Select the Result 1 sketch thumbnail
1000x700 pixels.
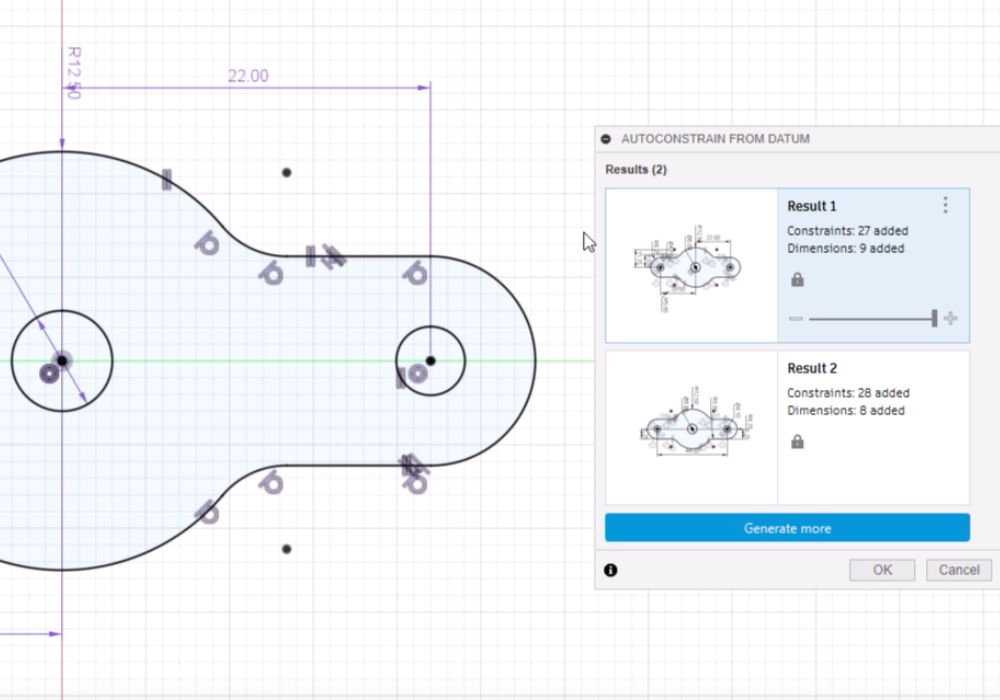pyautogui.click(x=691, y=265)
